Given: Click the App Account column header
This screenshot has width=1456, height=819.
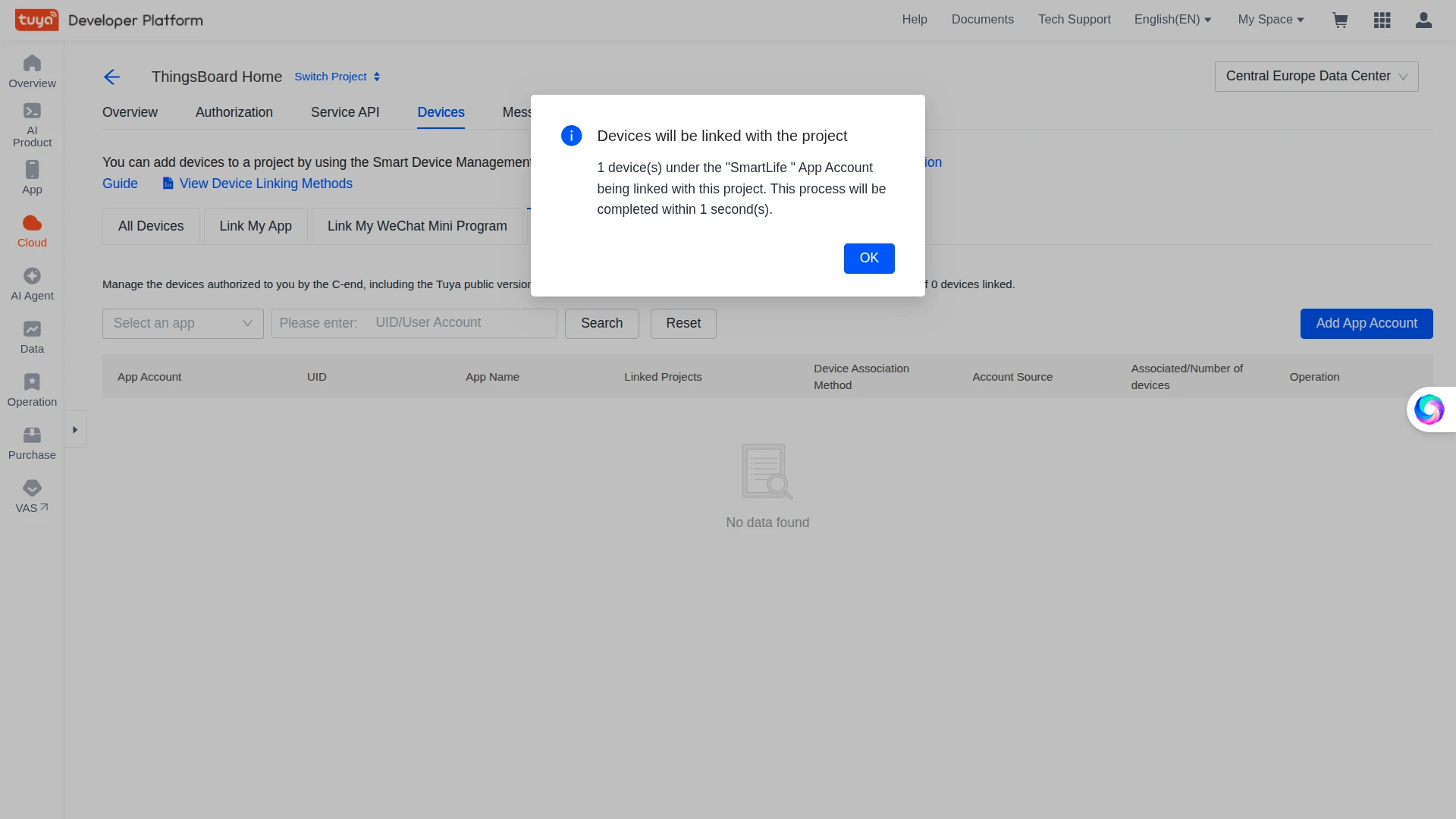Looking at the screenshot, I should 149,377.
